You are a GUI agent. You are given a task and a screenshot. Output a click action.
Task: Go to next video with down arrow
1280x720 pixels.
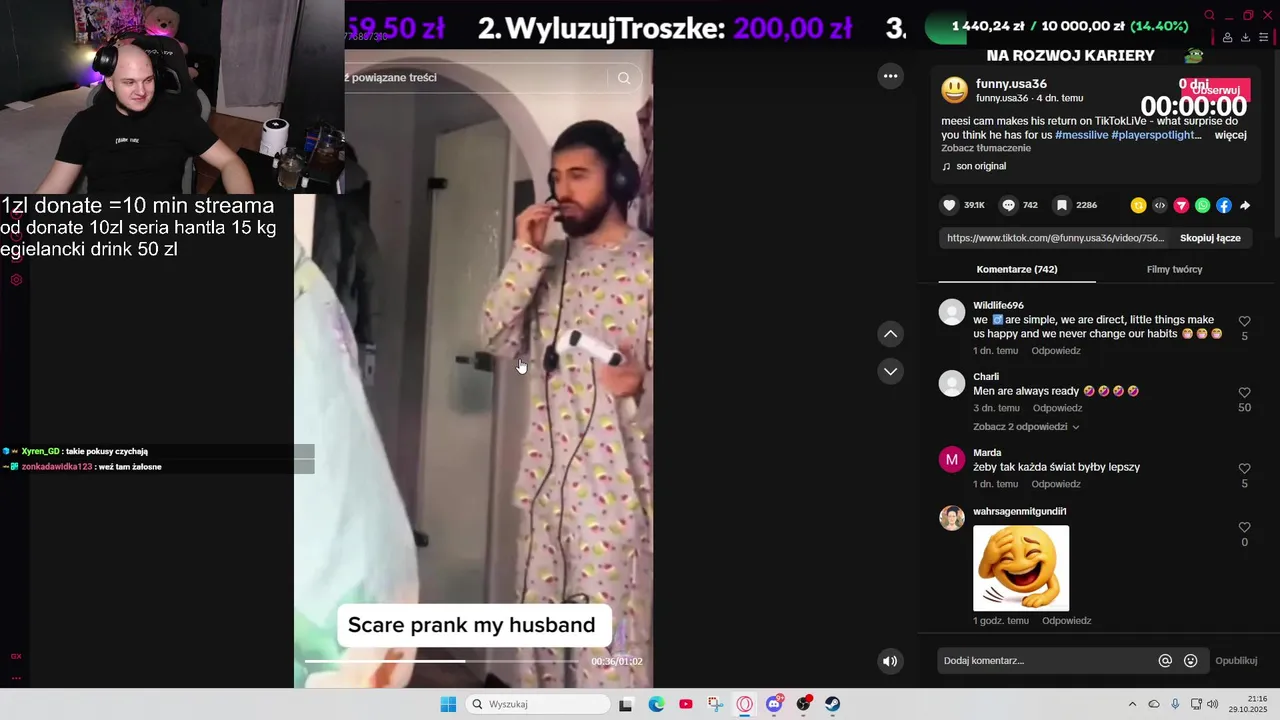(890, 371)
